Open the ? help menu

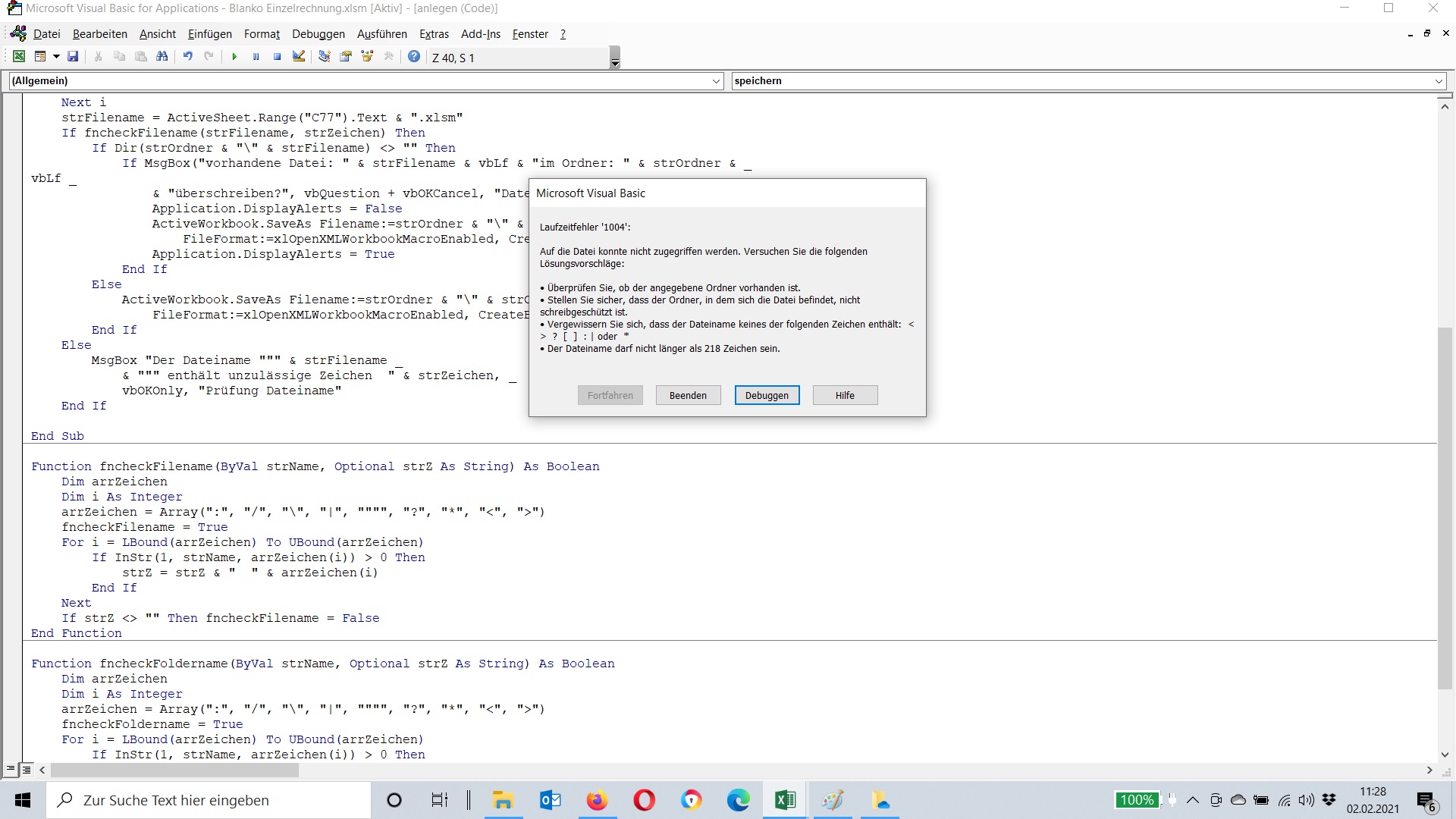[563, 34]
